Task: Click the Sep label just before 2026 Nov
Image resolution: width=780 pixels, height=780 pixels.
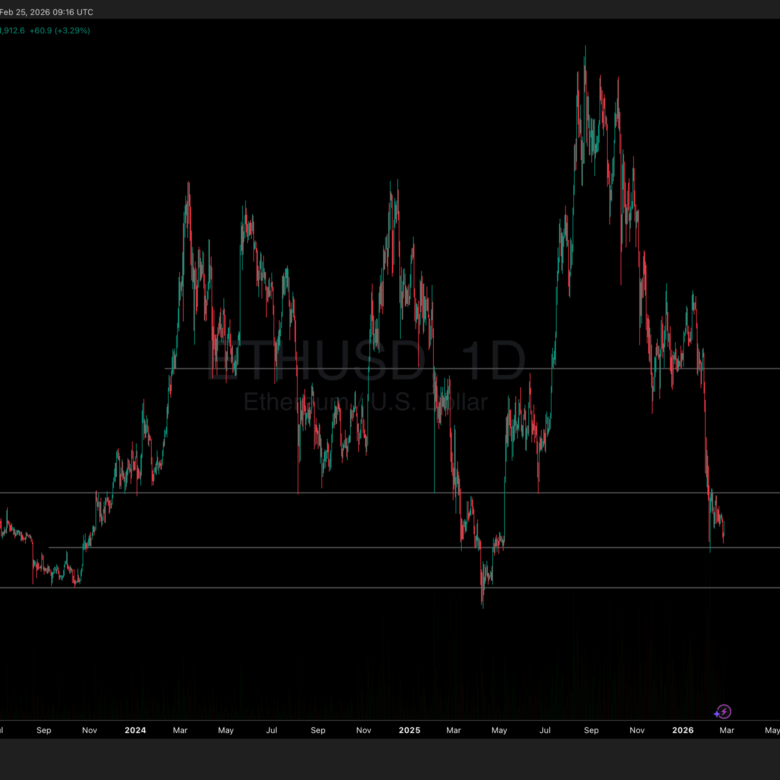Action: pyautogui.click(x=591, y=731)
